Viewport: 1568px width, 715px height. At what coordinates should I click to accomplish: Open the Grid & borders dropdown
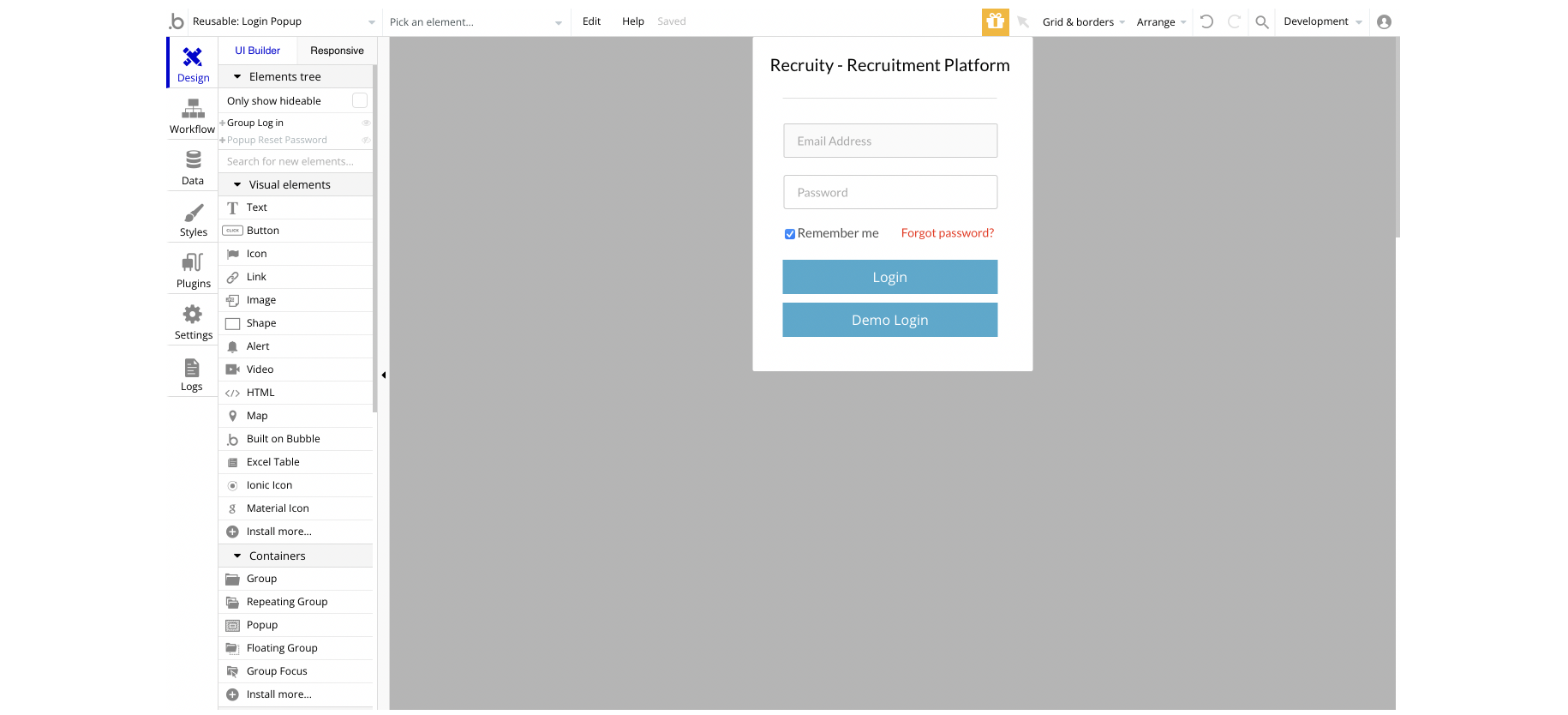tap(1083, 22)
